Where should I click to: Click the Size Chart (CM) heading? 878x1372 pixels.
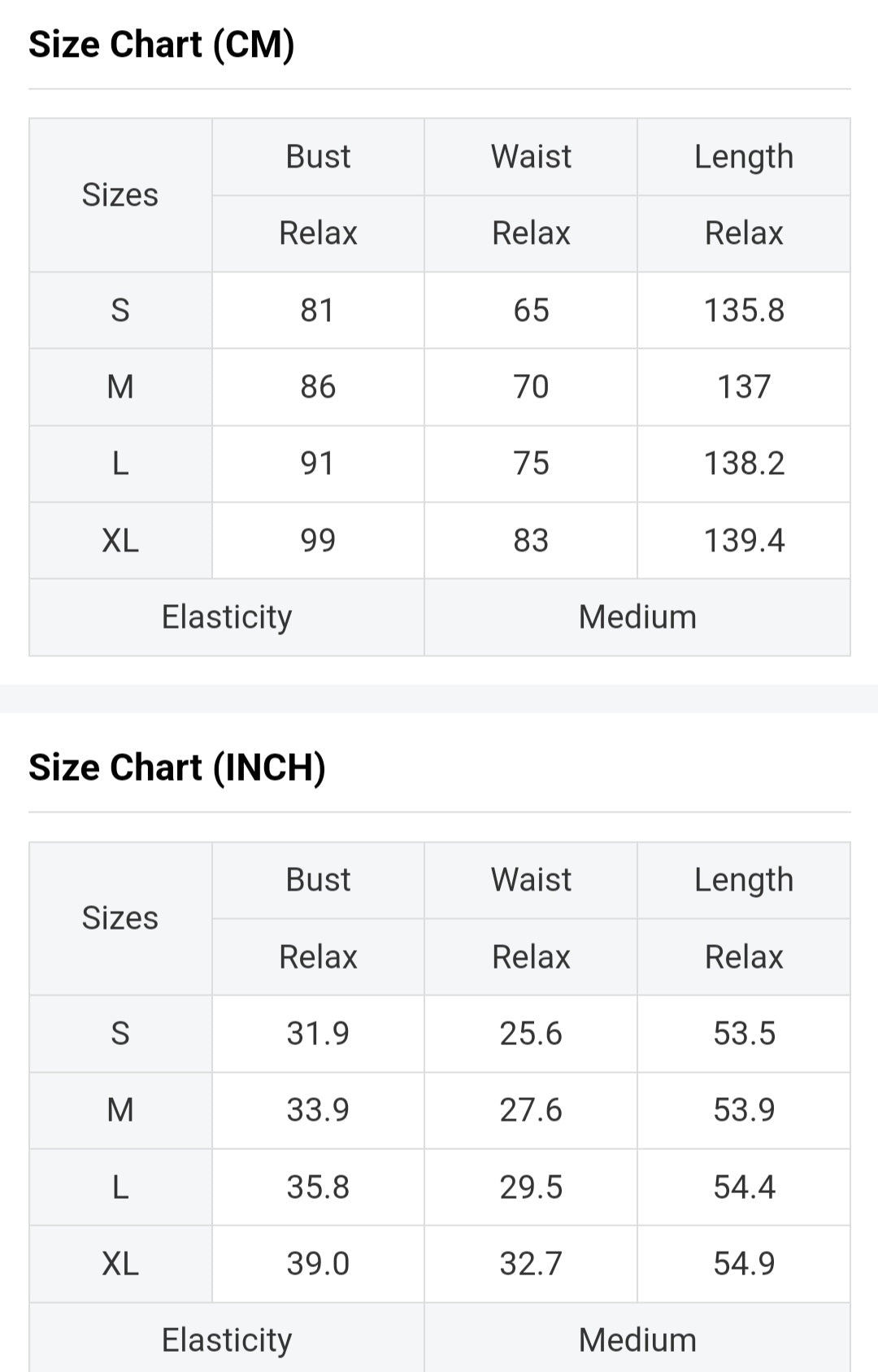[x=161, y=45]
